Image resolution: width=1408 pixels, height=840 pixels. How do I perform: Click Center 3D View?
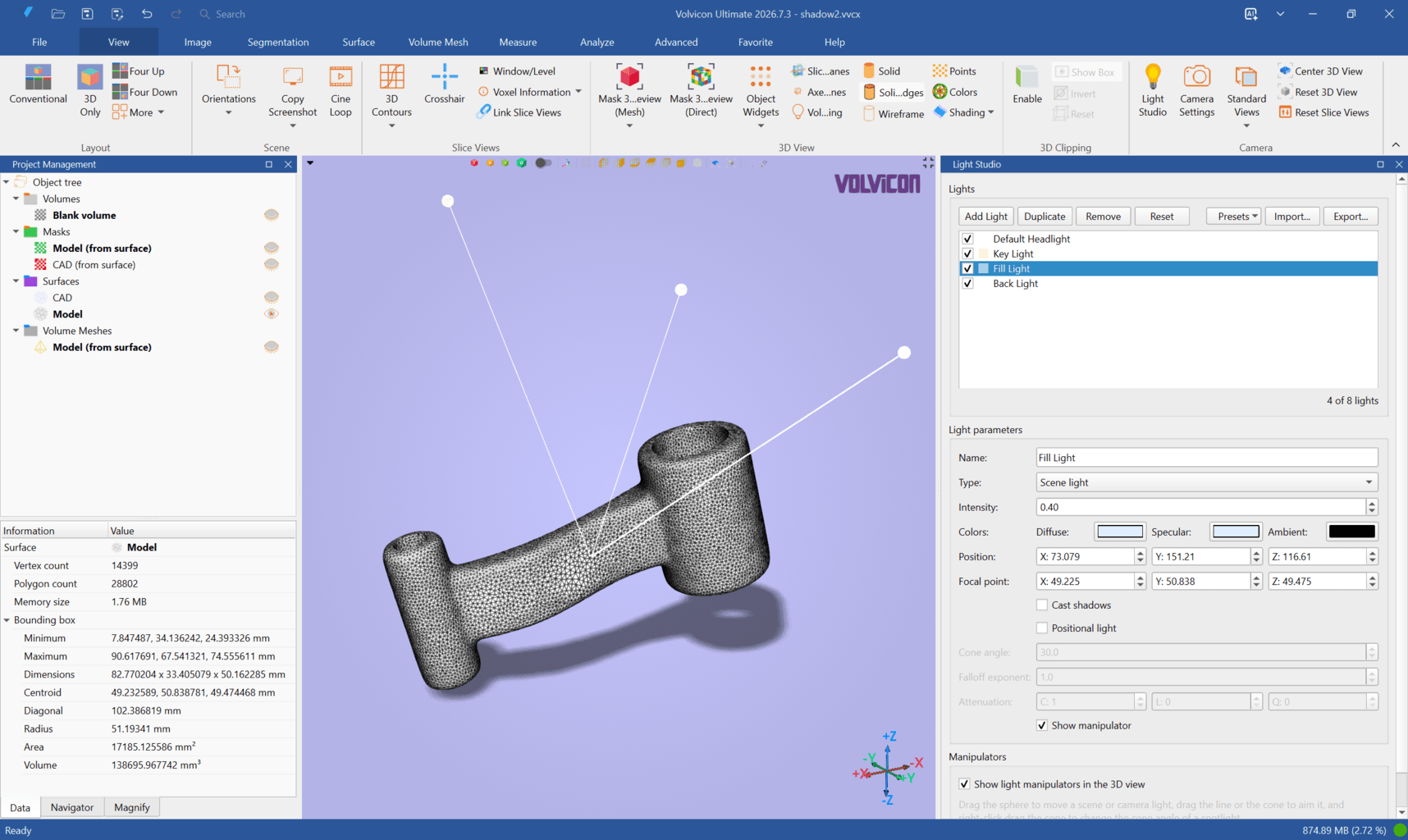tap(1320, 71)
